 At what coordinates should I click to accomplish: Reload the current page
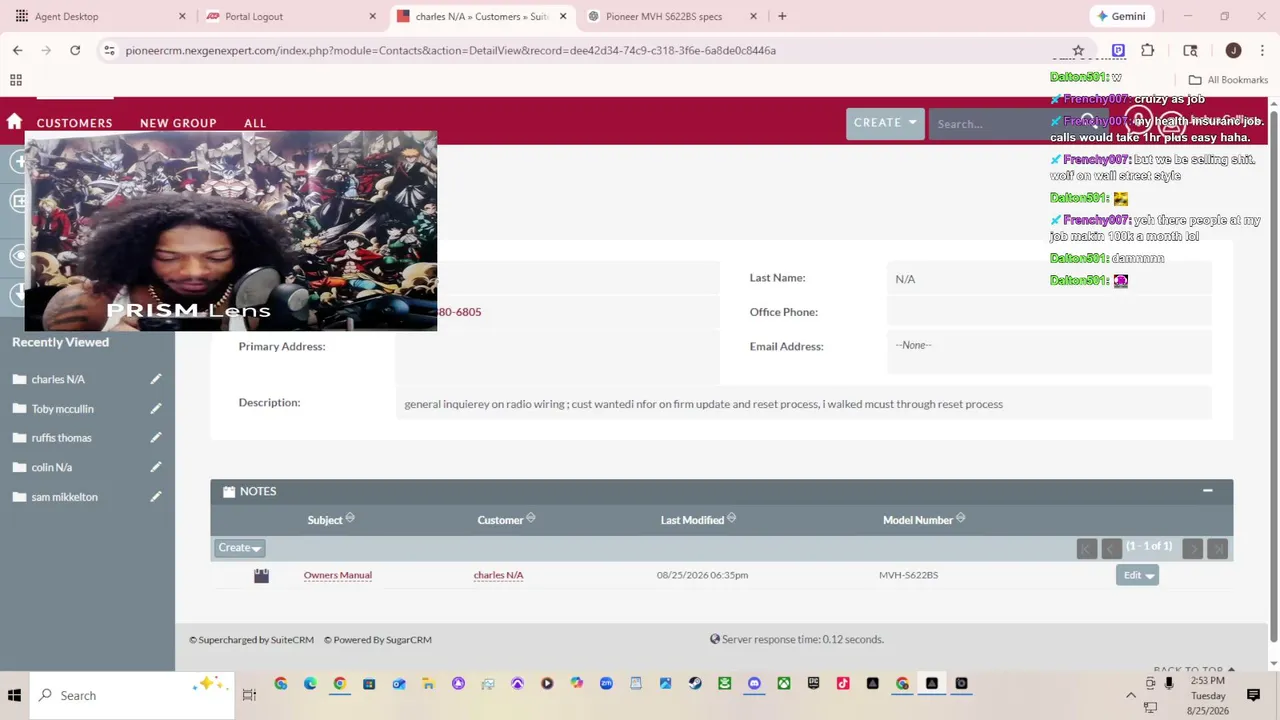(75, 50)
